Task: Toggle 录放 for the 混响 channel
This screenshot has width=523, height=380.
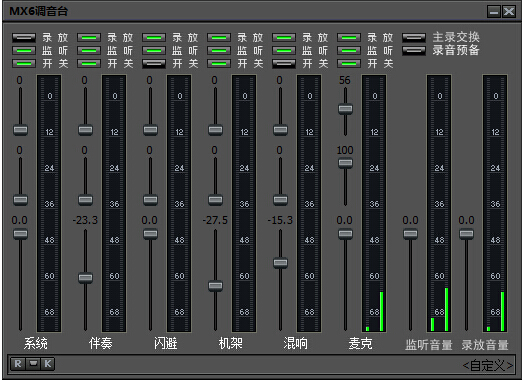Action: pos(284,38)
